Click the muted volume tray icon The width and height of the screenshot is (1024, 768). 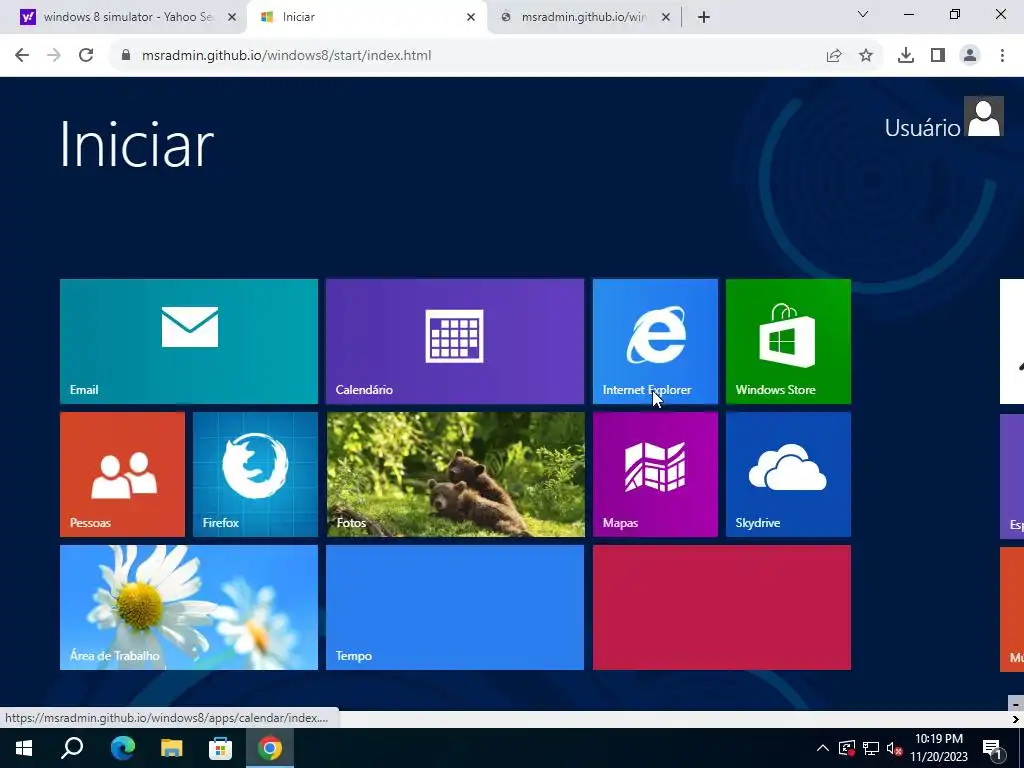pos(895,748)
